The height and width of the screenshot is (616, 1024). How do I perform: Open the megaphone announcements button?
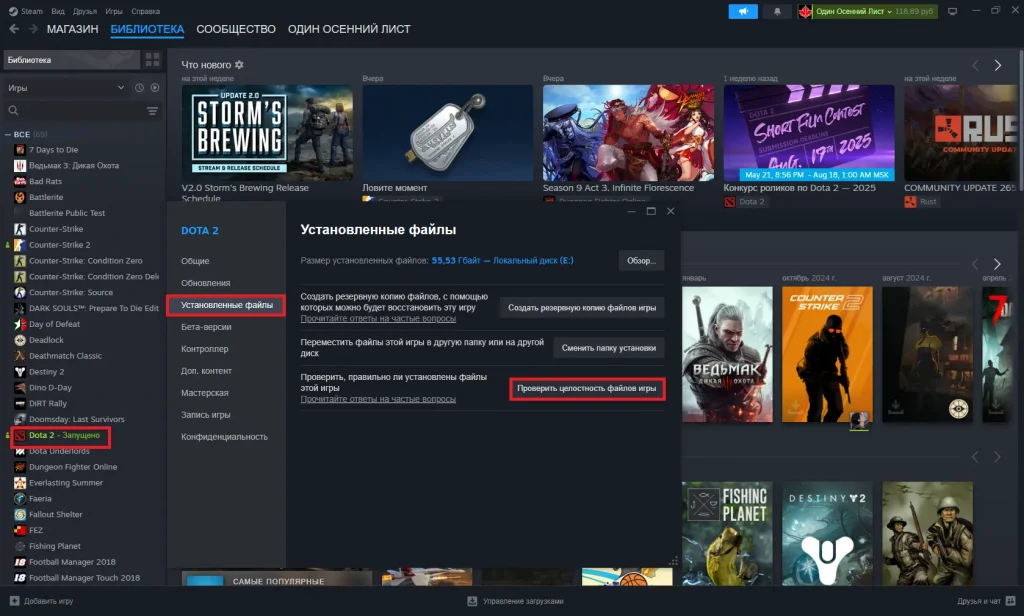743,11
